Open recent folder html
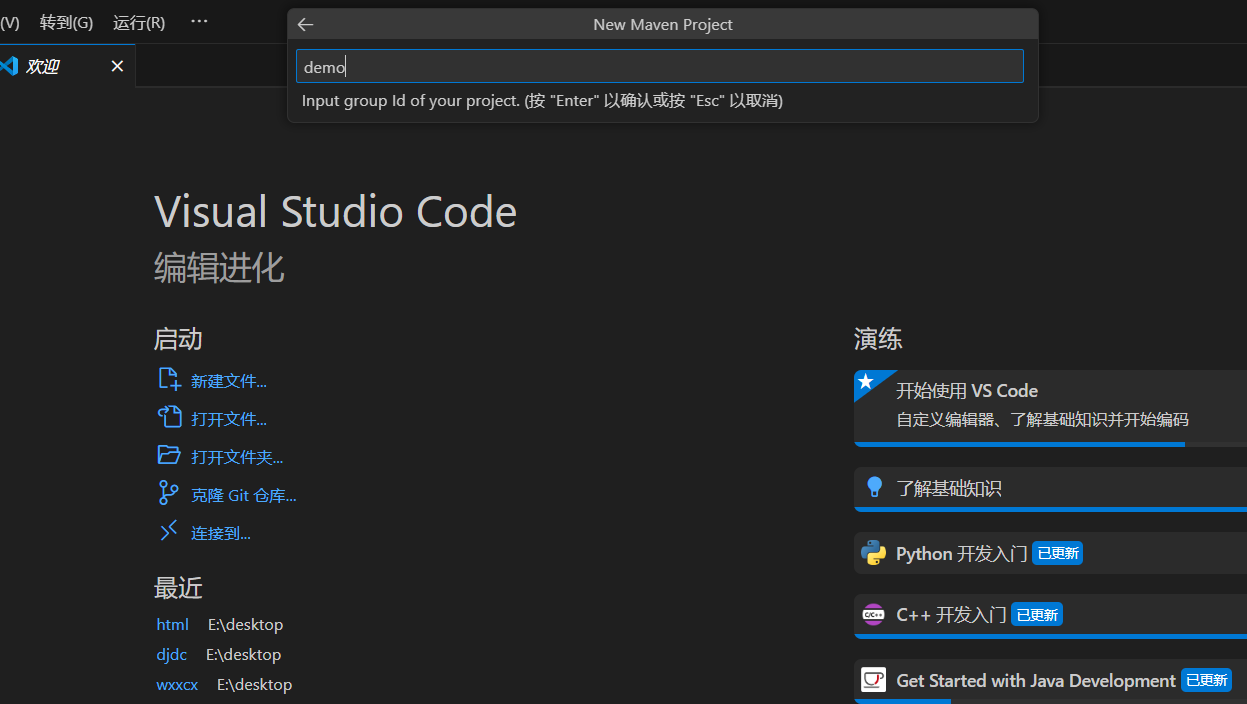Image resolution: width=1247 pixels, height=704 pixels. 172,624
